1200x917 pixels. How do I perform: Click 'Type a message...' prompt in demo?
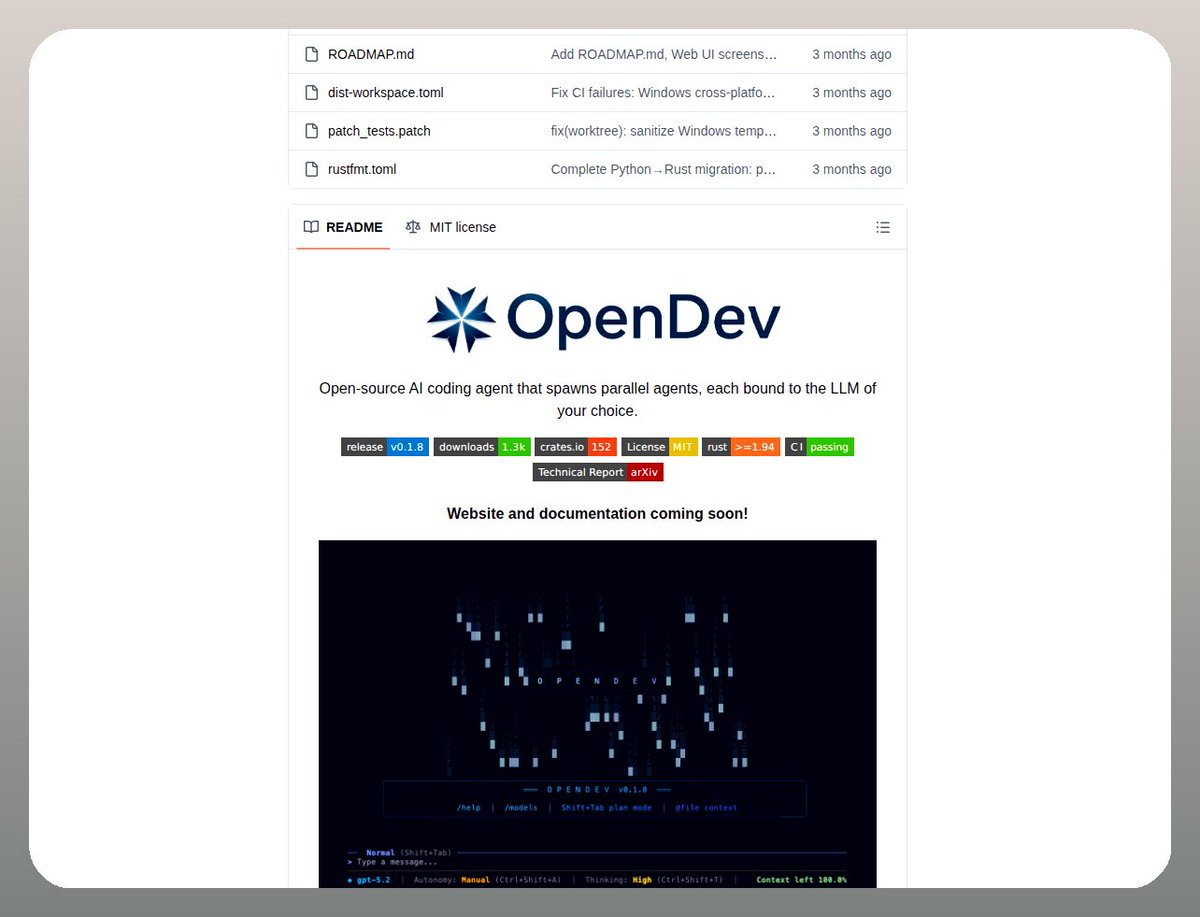tap(397, 862)
